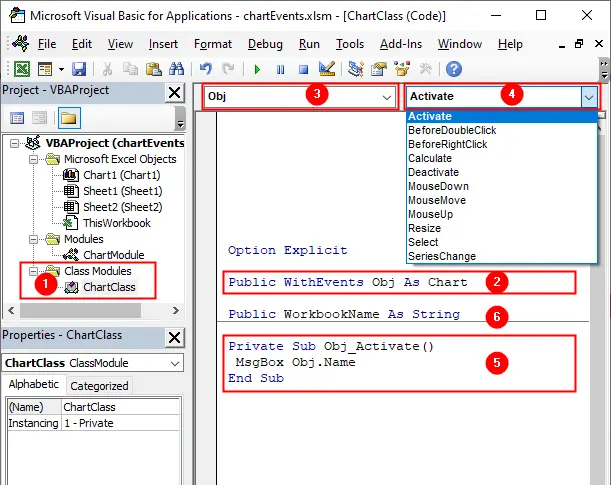The height and width of the screenshot is (485, 611).
Task: Open the Add-Ins menu
Action: [401, 44]
